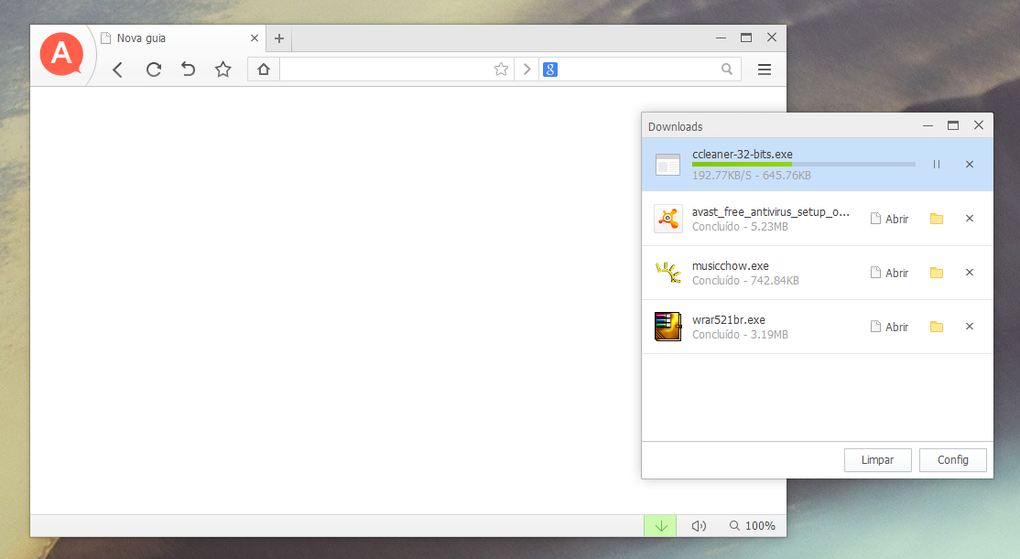Select the ccleaner-32-bits.exe file name
Screen dimensions: 1020x559
coord(742,154)
